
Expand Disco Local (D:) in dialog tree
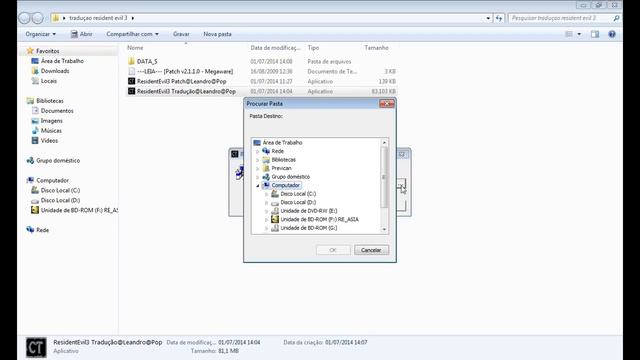267,203
